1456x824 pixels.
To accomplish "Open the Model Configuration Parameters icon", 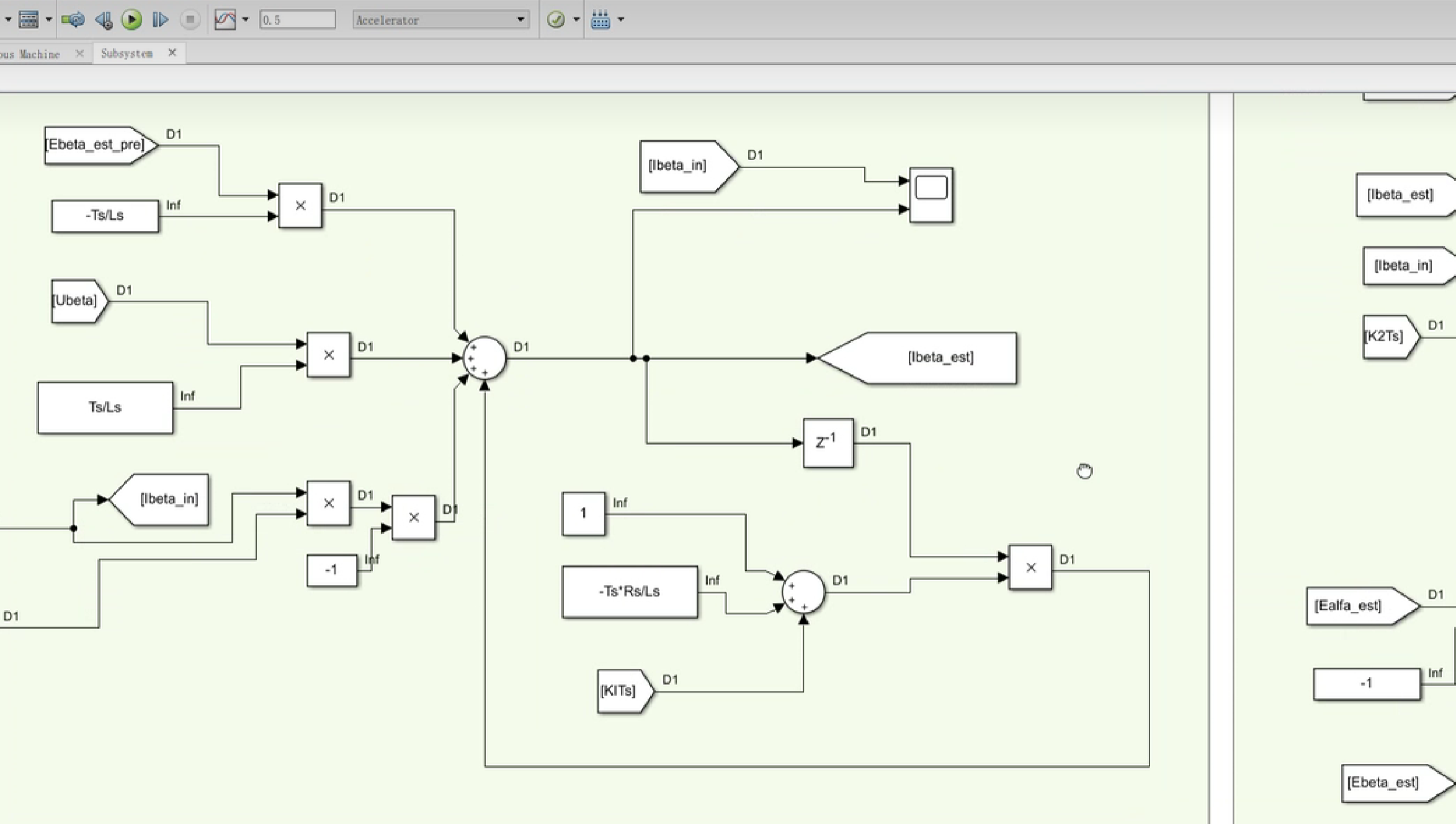I will pyautogui.click(x=29, y=20).
